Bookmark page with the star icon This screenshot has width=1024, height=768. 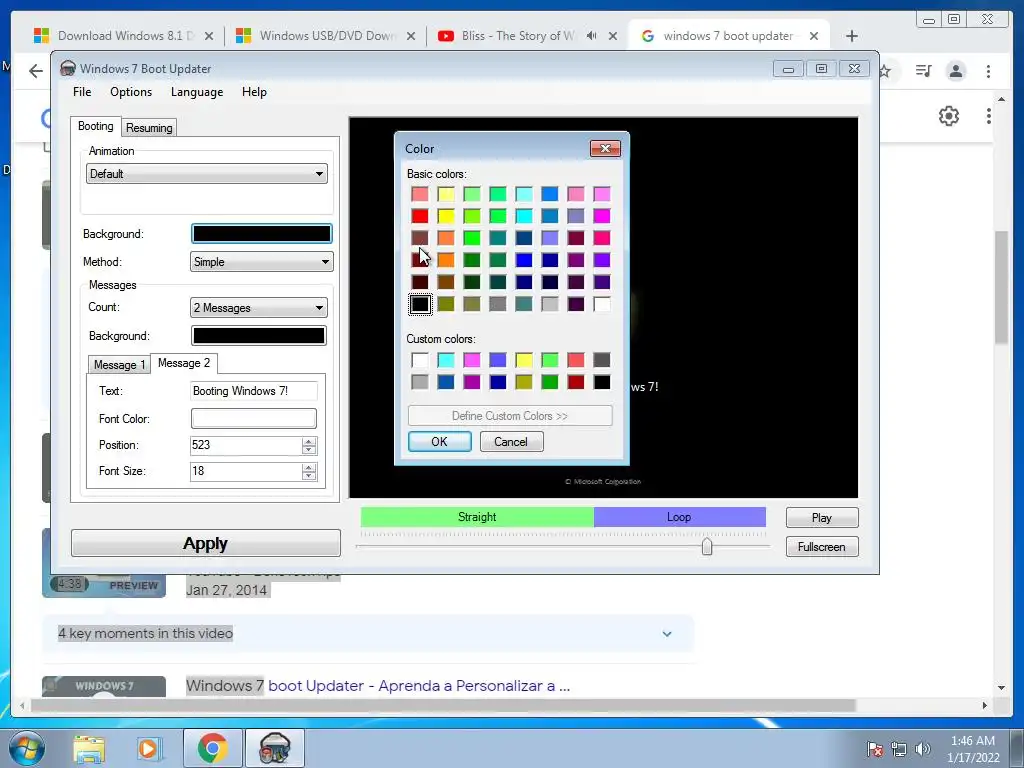point(885,71)
